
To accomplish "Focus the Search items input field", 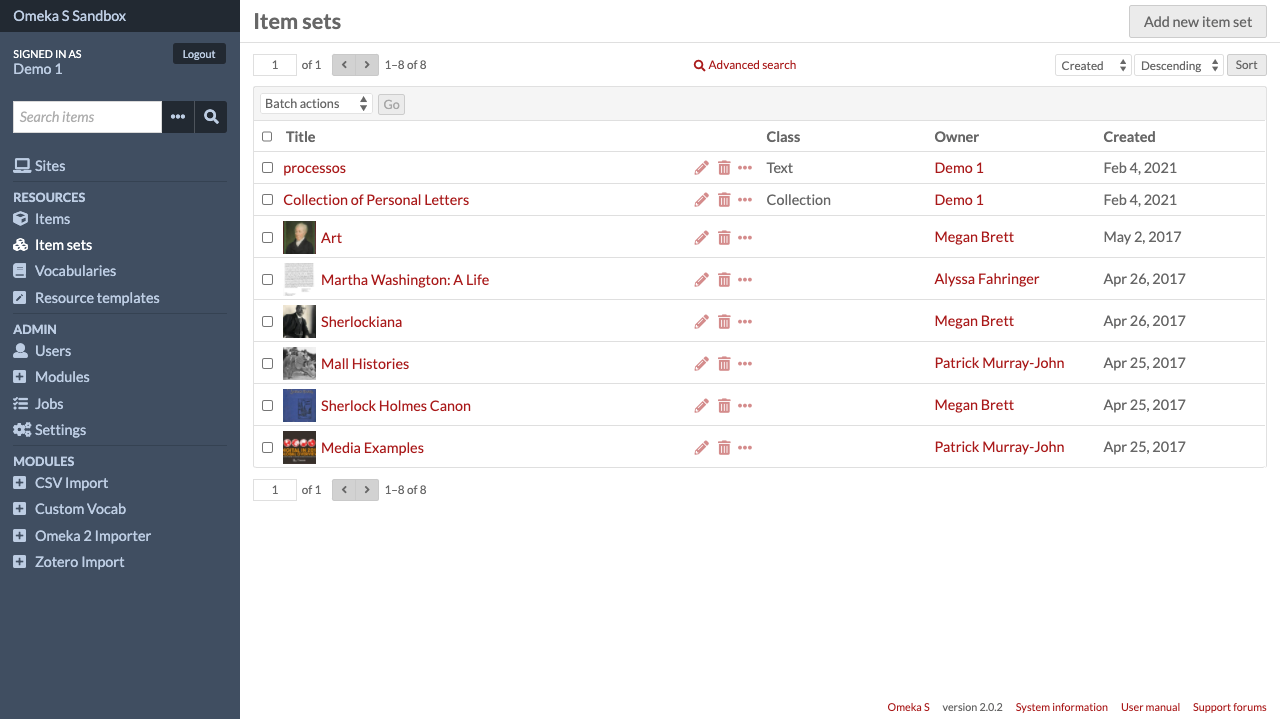I will point(87,117).
